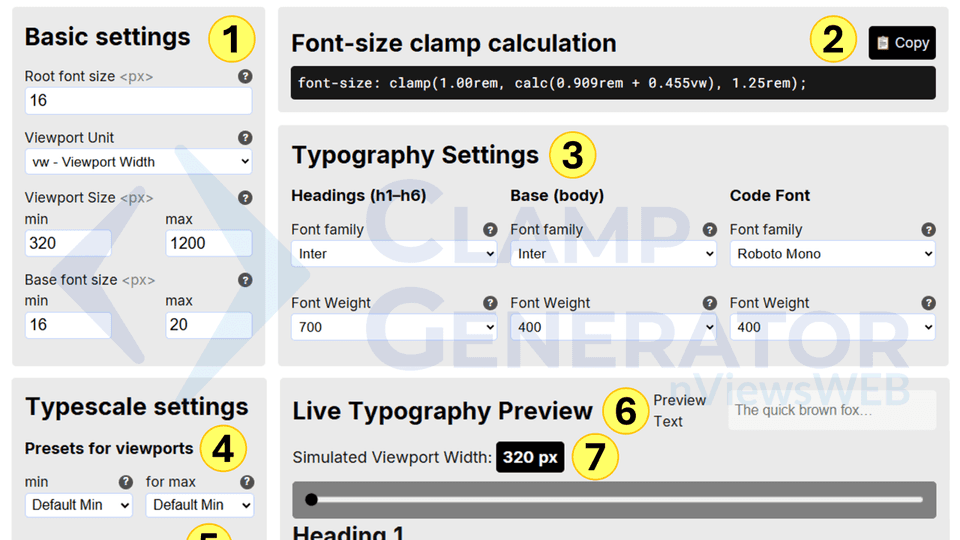Show help for Headings Font family
Screen dimensions: 960x540
490,230
